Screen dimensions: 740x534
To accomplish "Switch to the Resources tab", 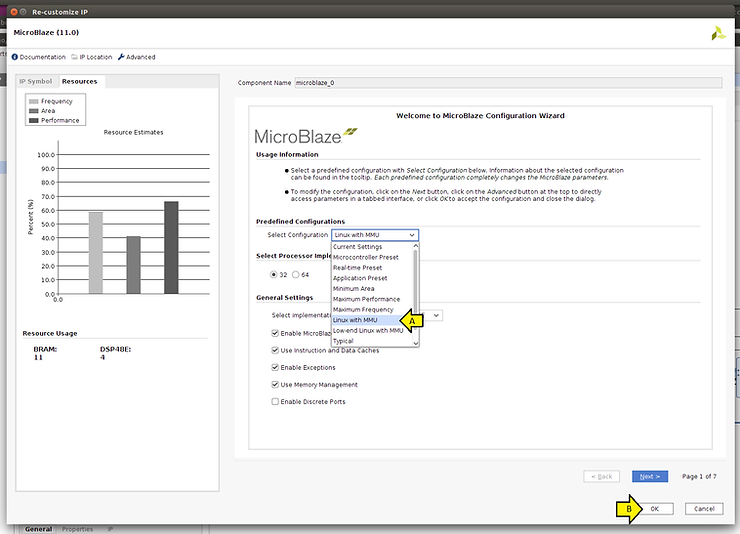I will (80, 81).
